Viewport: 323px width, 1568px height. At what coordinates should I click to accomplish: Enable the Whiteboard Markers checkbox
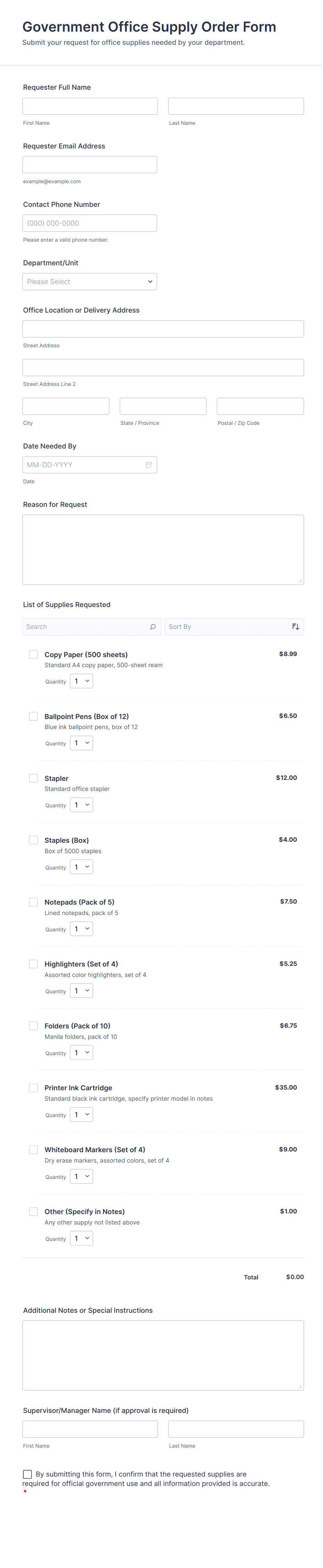pos(33,1149)
